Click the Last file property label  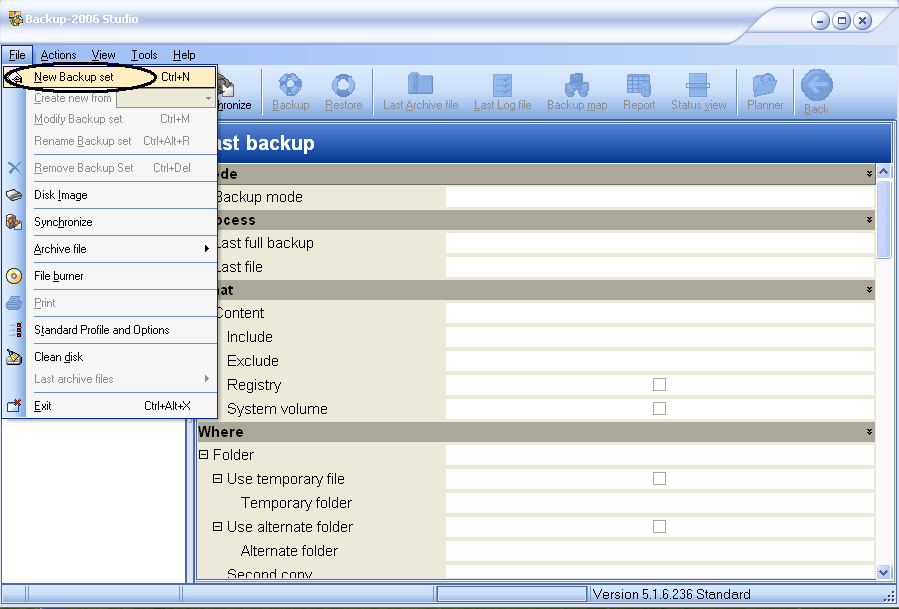[x=240, y=267]
